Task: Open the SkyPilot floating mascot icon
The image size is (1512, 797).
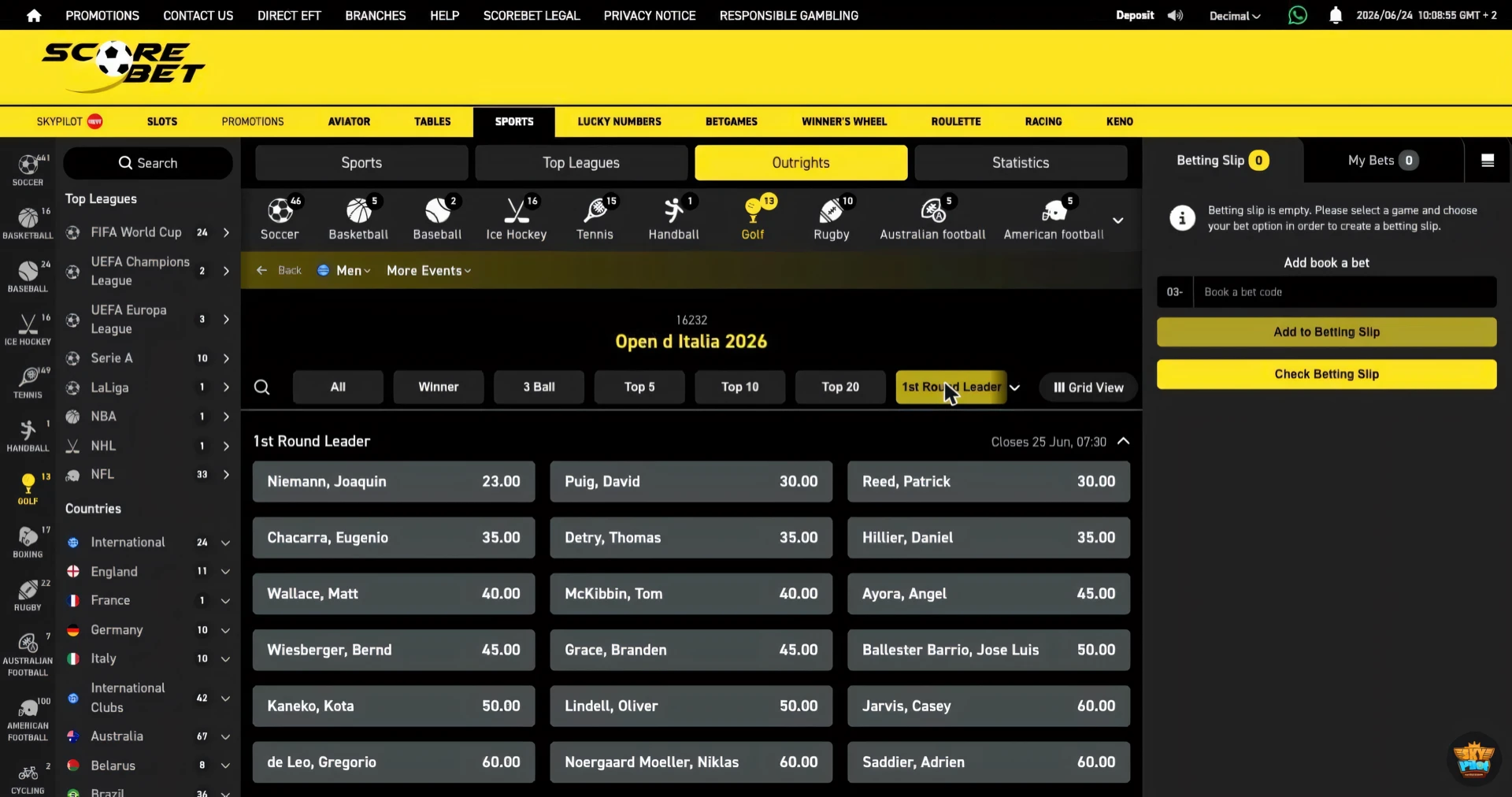Action: (1474, 761)
